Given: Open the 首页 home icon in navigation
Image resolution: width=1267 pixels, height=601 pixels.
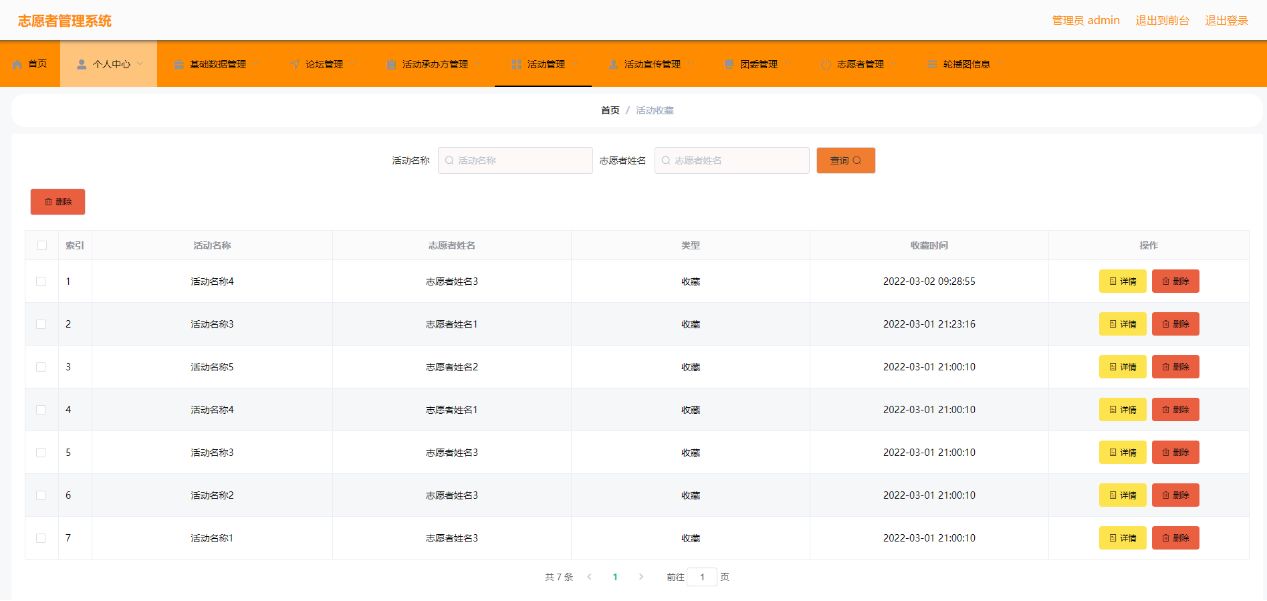Looking at the screenshot, I should coord(17,64).
